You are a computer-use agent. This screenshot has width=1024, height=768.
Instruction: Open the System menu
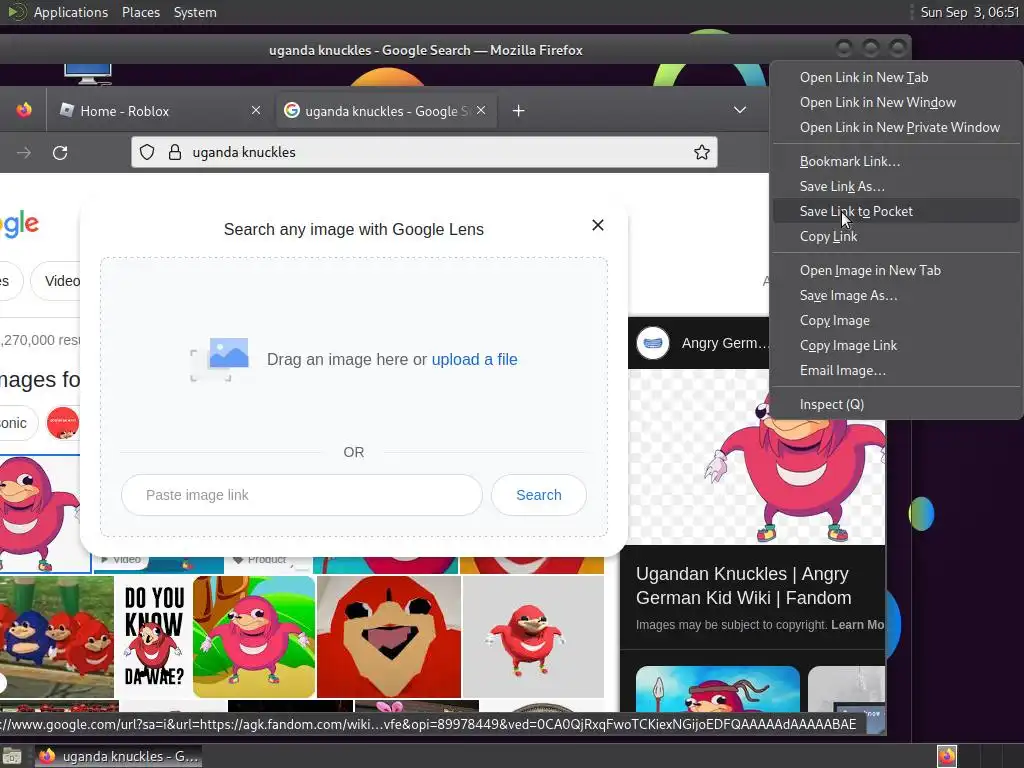[195, 12]
